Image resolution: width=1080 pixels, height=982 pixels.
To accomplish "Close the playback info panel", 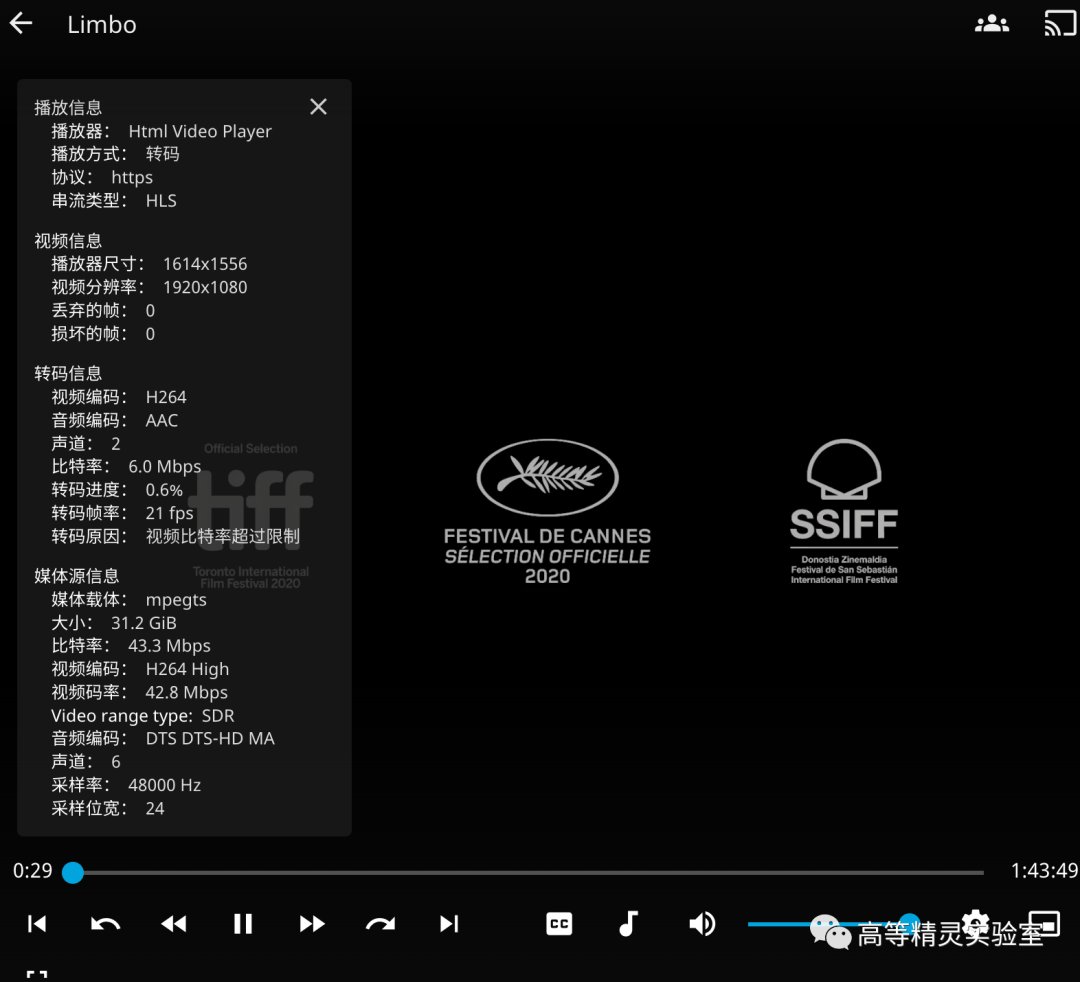I will pos(318,107).
